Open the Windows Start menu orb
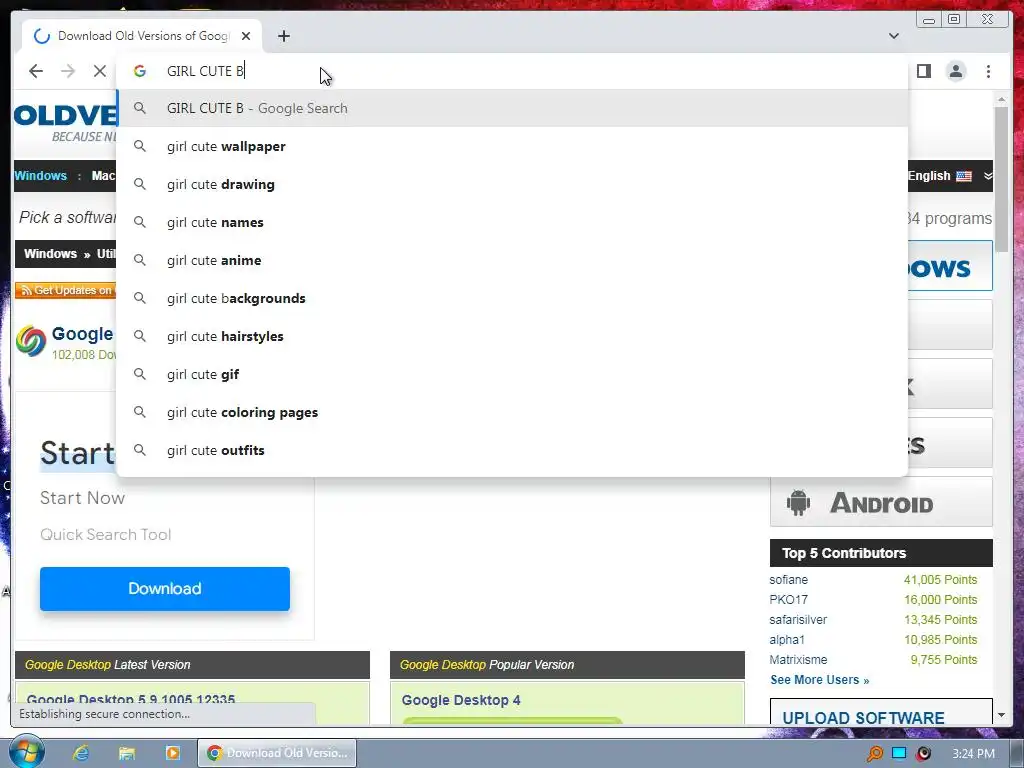 point(26,752)
